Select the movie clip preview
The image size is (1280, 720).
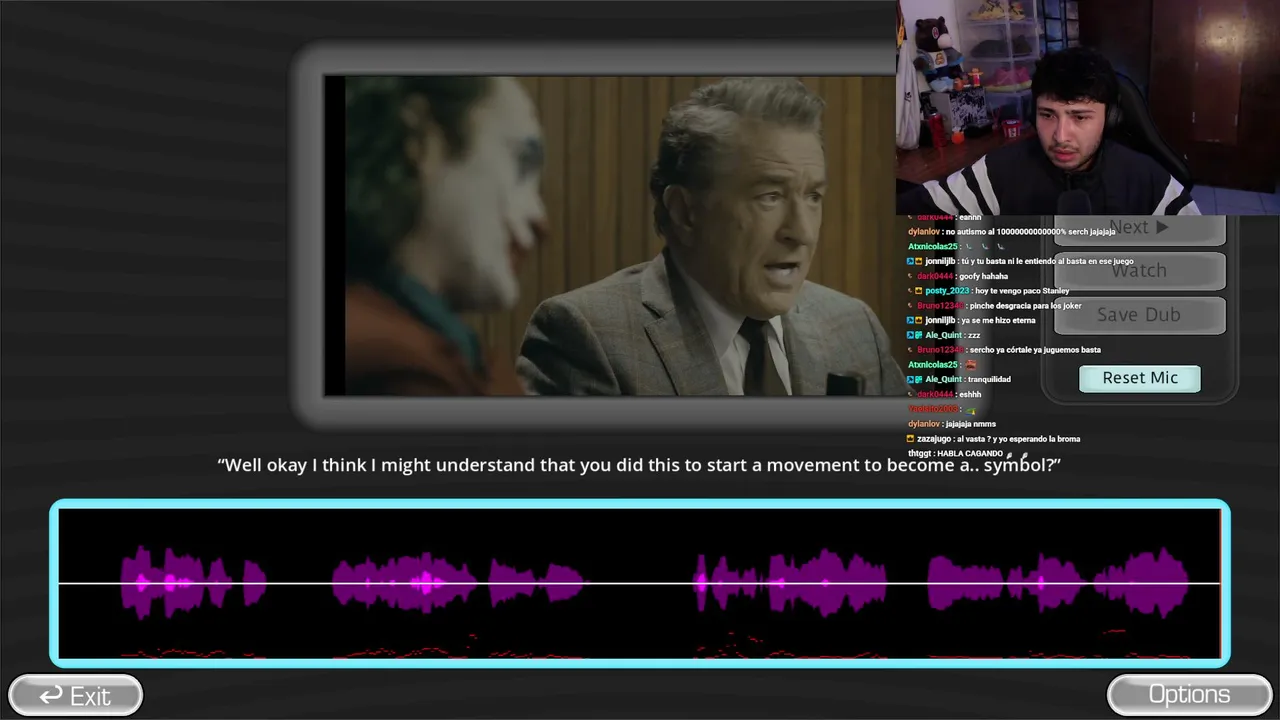[x=610, y=235]
